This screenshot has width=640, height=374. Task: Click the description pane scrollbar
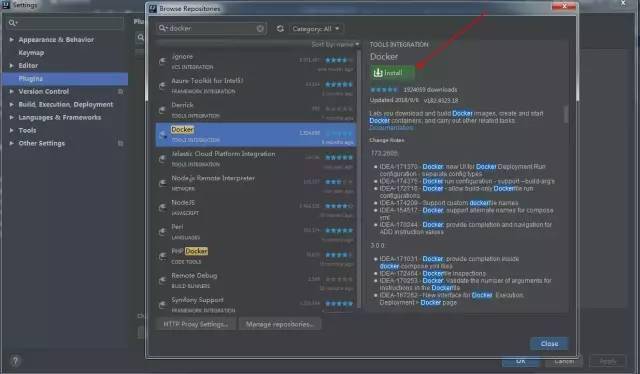(565, 114)
